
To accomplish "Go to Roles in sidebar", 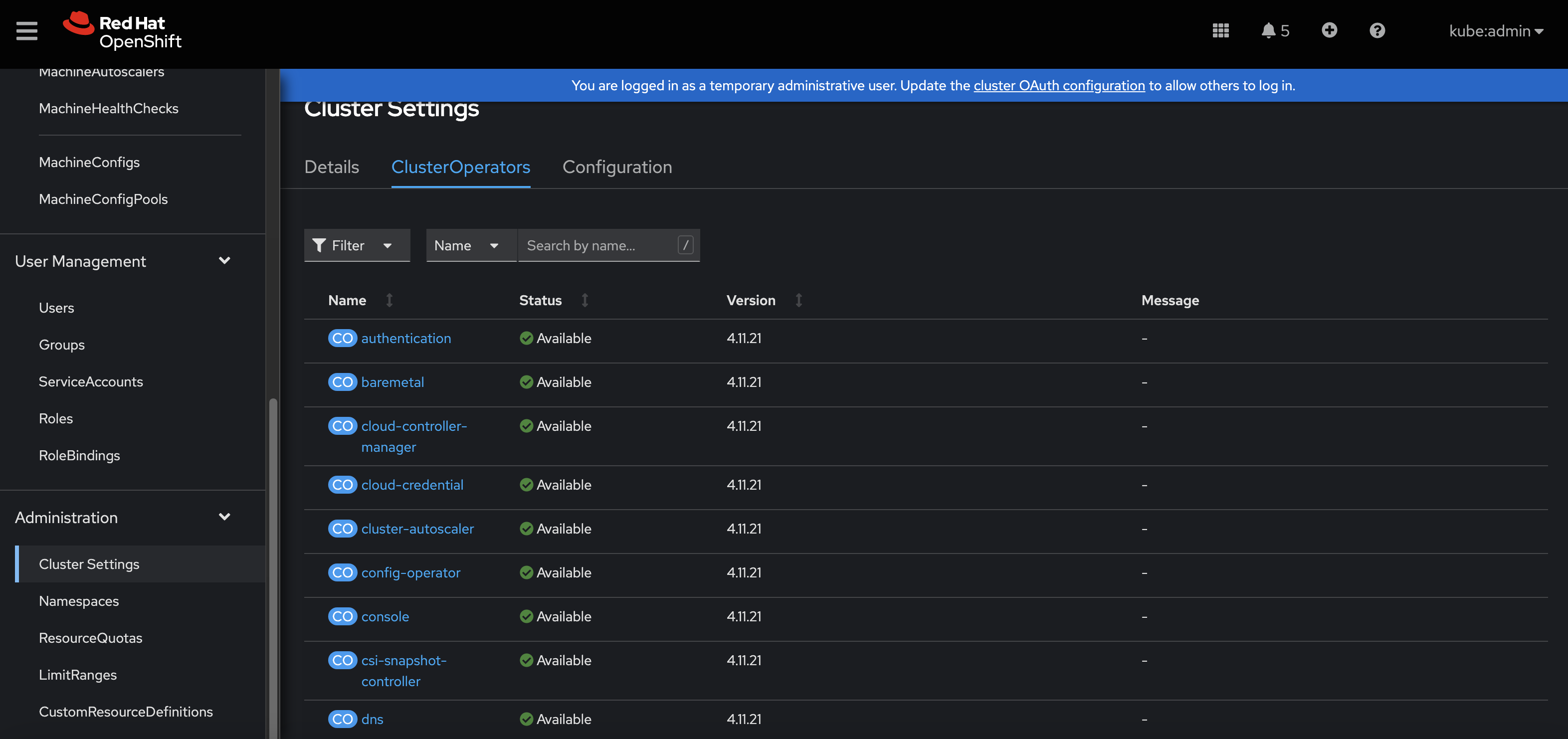I will [x=56, y=419].
